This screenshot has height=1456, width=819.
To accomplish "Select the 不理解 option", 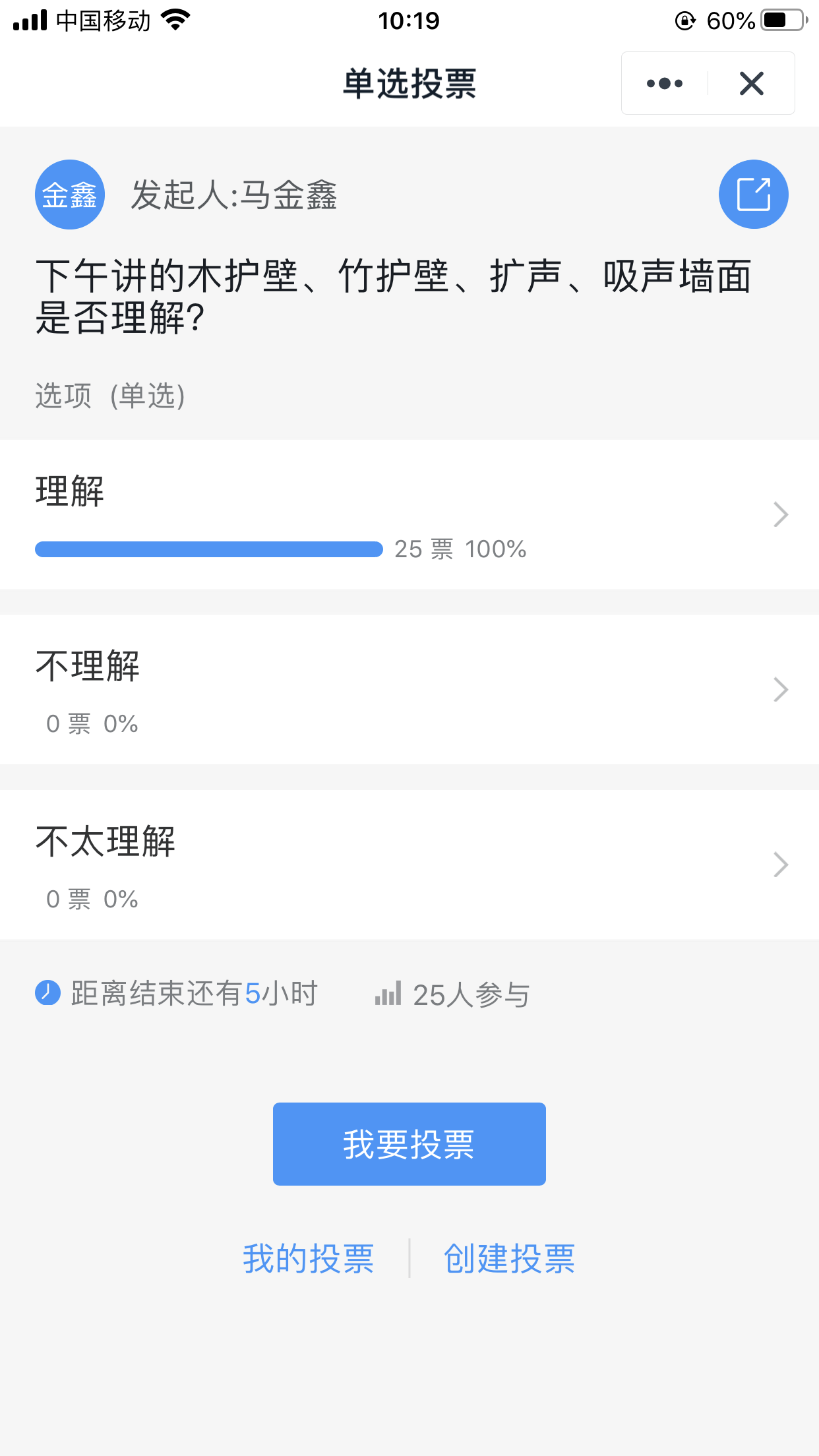I will pos(88,666).
